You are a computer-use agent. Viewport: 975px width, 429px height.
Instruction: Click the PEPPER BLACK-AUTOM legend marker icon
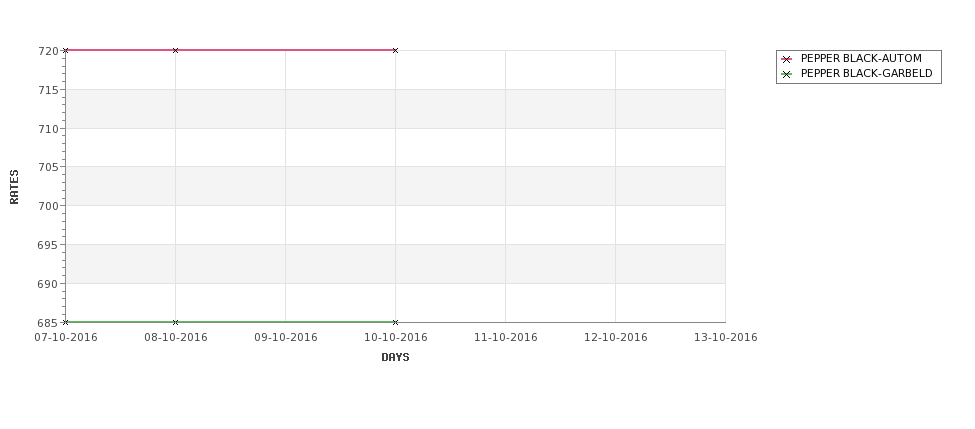pos(786,59)
